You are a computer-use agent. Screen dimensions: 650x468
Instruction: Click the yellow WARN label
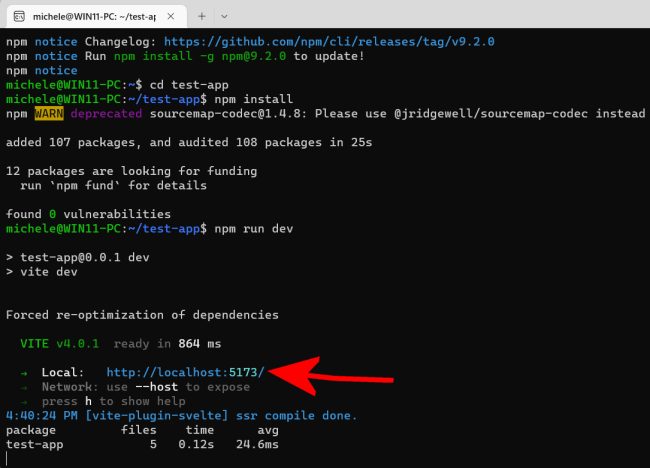[x=49, y=113]
